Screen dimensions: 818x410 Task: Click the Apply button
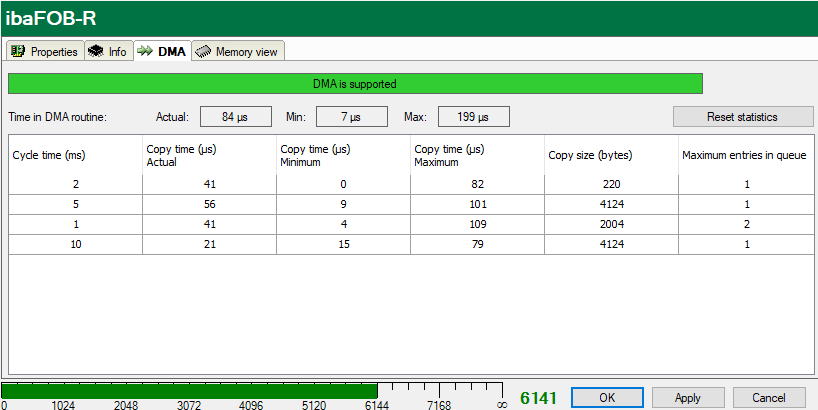pos(688,397)
